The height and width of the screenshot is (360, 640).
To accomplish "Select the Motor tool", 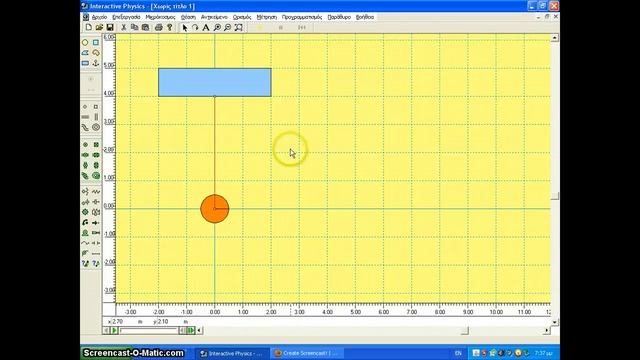I will (85, 233).
